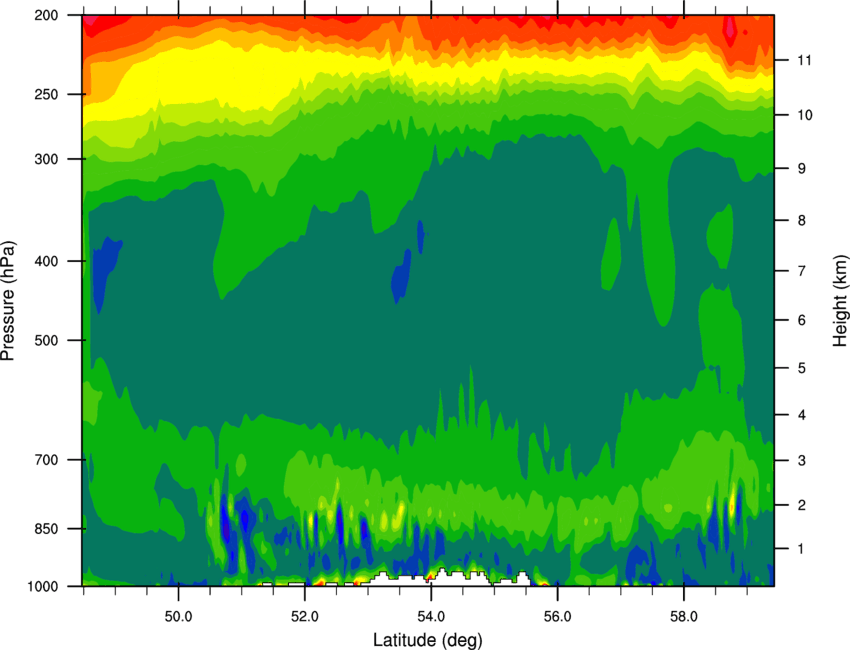Click the 850 hPa pressure tick label

(x=46, y=529)
